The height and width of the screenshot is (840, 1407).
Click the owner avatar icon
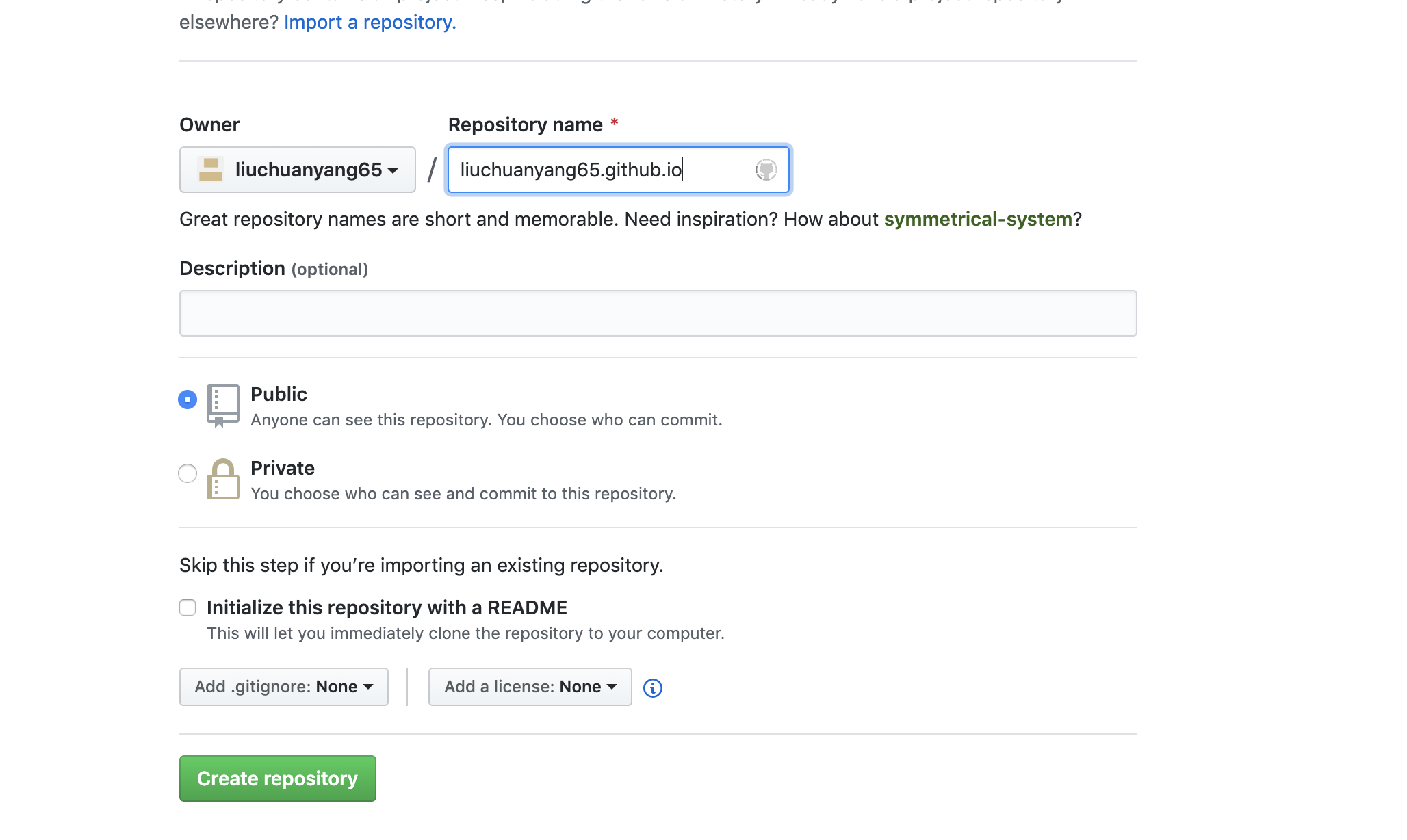[x=210, y=170]
